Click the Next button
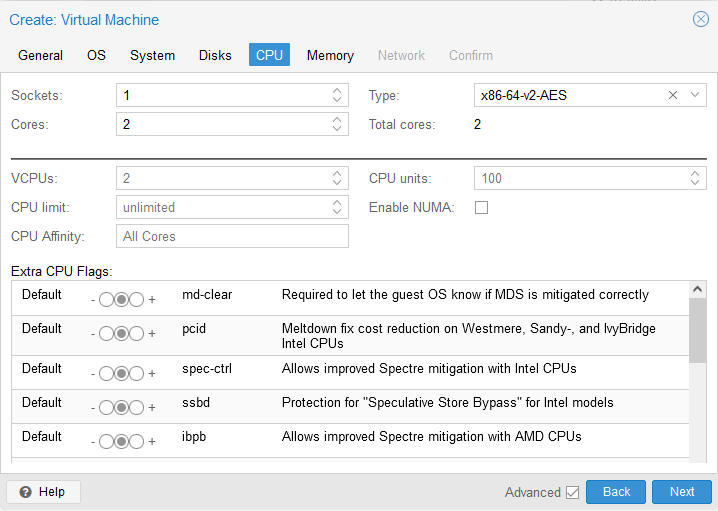Viewport: 718px width, 511px height. [682, 492]
